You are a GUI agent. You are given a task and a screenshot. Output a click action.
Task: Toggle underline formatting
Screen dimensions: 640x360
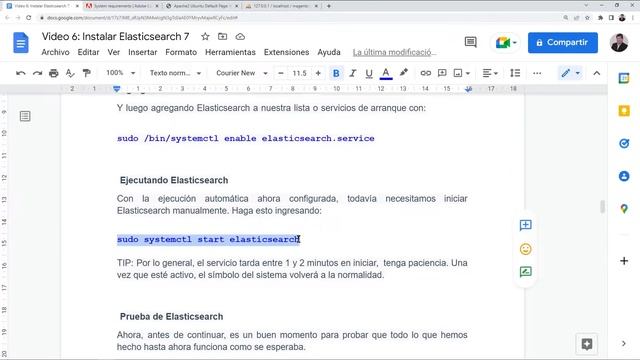(369, 73)
